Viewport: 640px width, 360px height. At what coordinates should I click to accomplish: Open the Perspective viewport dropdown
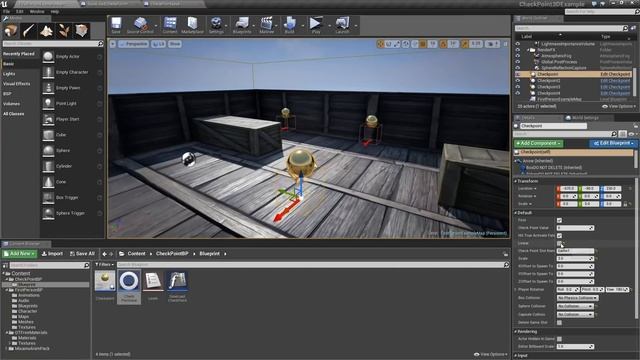point(133,44)
